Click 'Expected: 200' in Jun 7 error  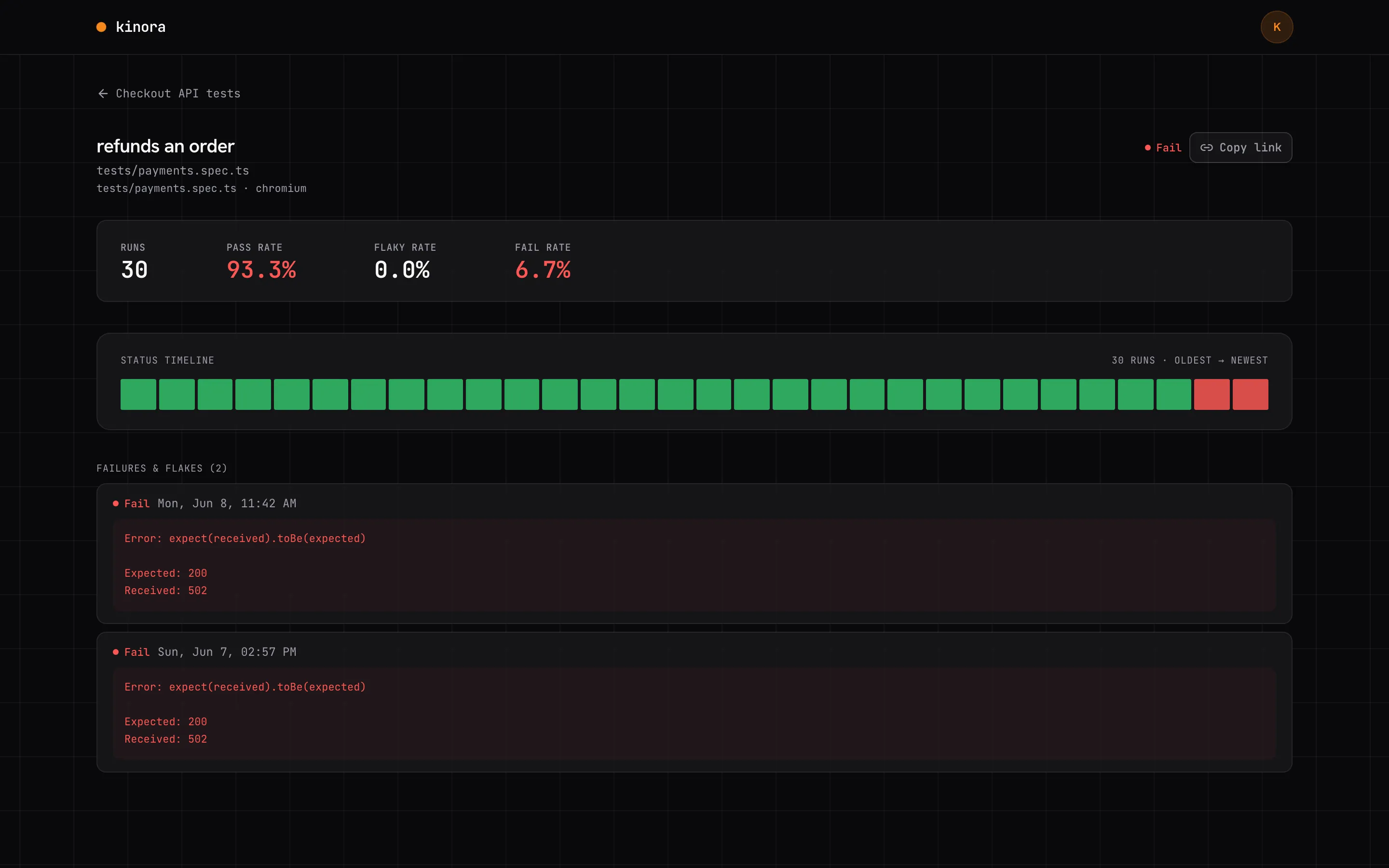(x=166, y=721)
